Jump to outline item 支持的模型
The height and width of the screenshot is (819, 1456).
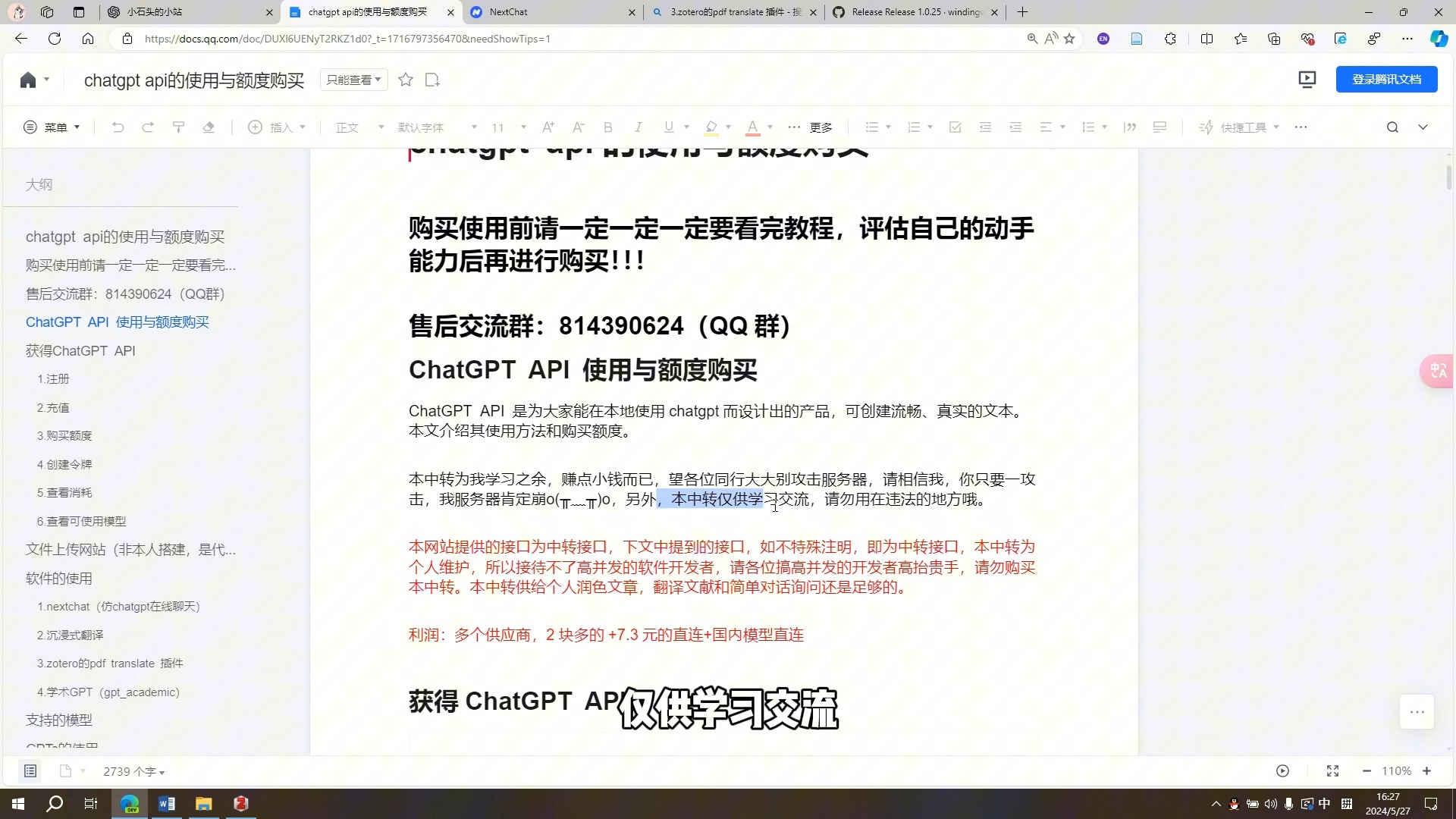pos(58,720)
